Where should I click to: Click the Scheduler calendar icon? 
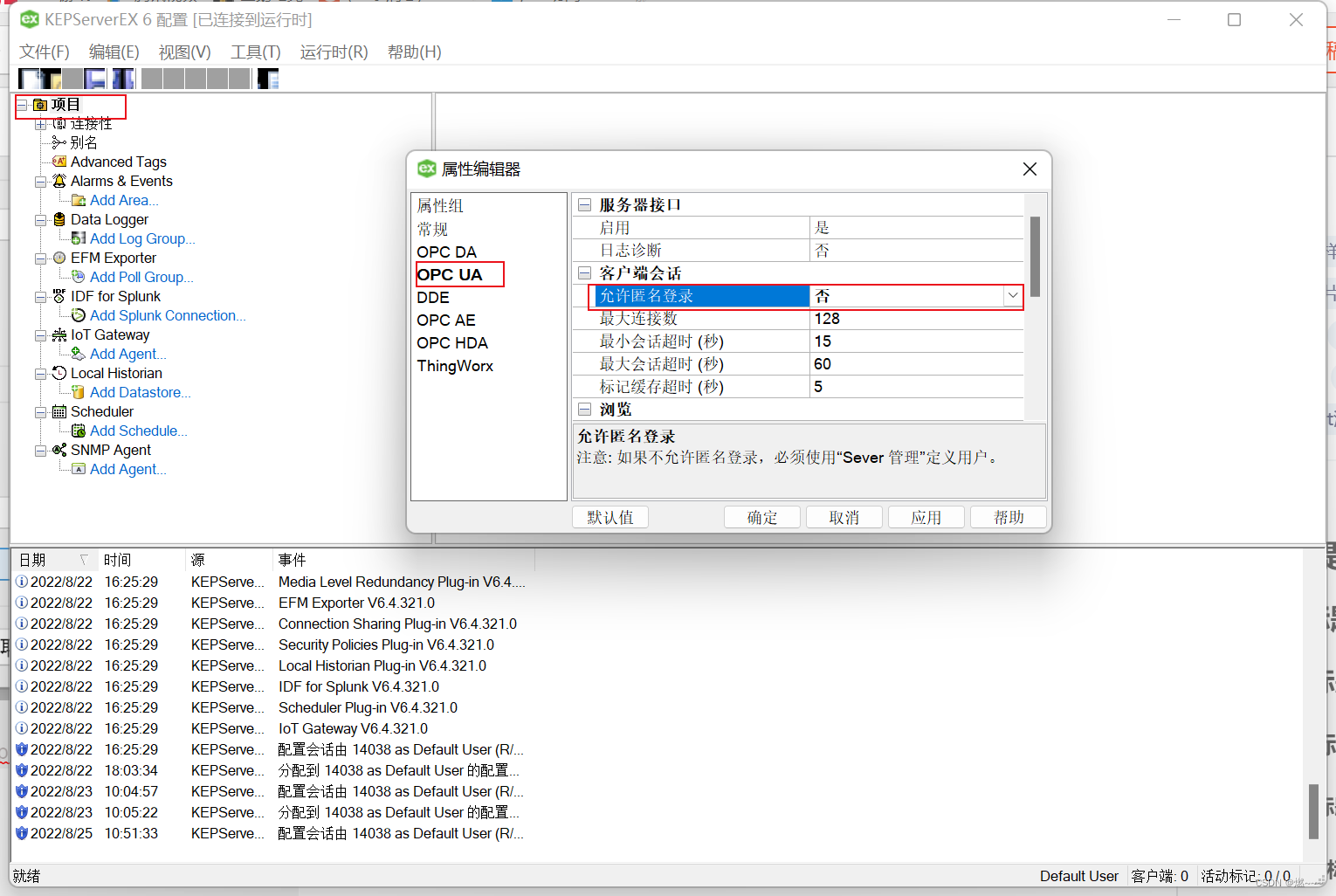point(59,411)
